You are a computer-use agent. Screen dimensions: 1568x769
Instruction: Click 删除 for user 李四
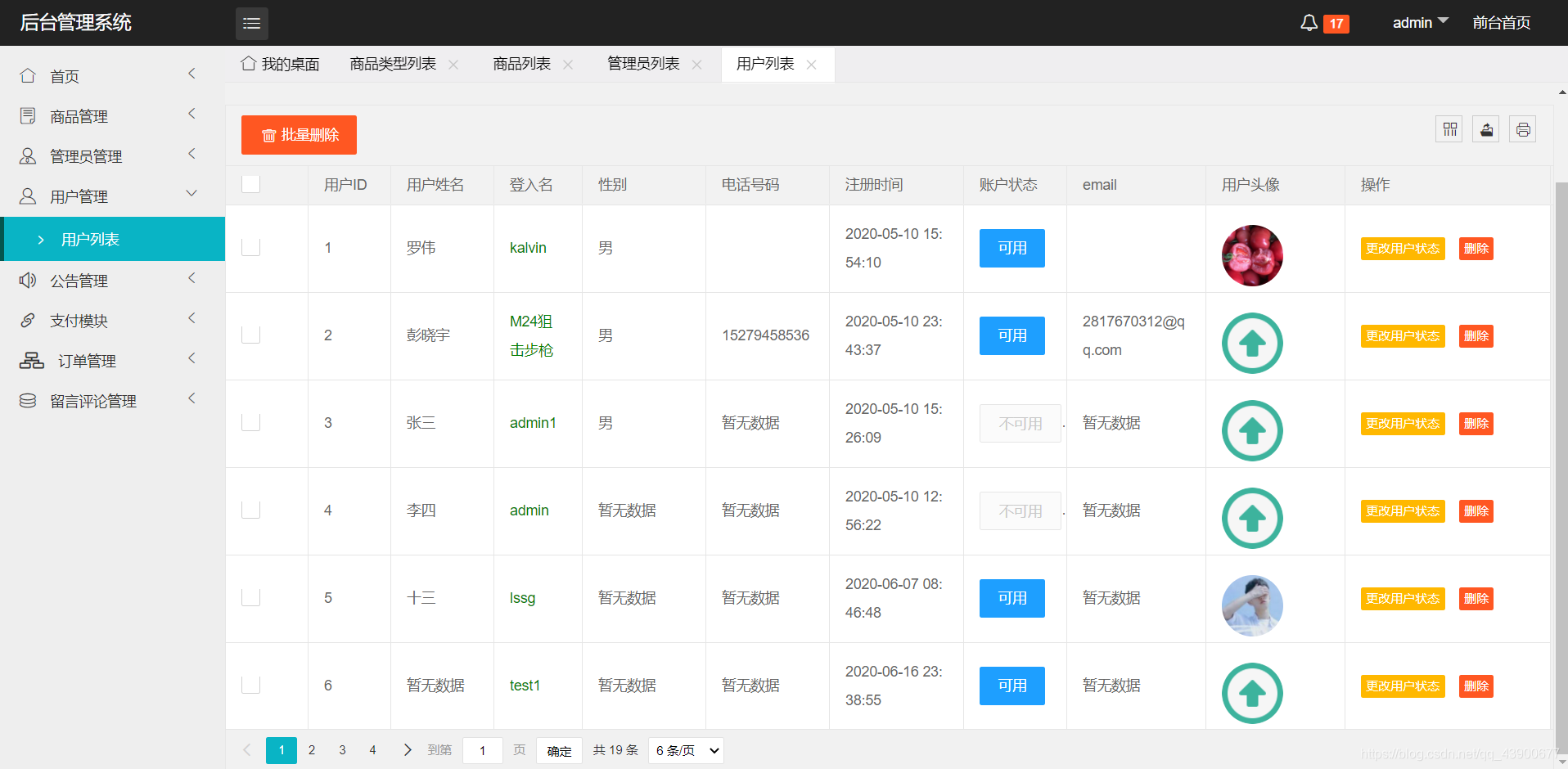(1476, 511)
